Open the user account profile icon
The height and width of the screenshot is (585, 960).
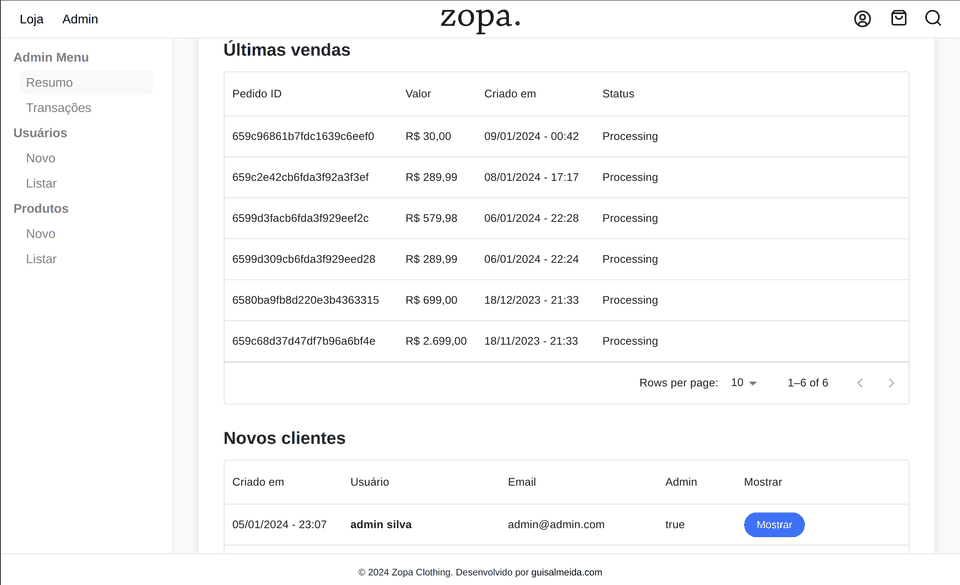(862, 18)
